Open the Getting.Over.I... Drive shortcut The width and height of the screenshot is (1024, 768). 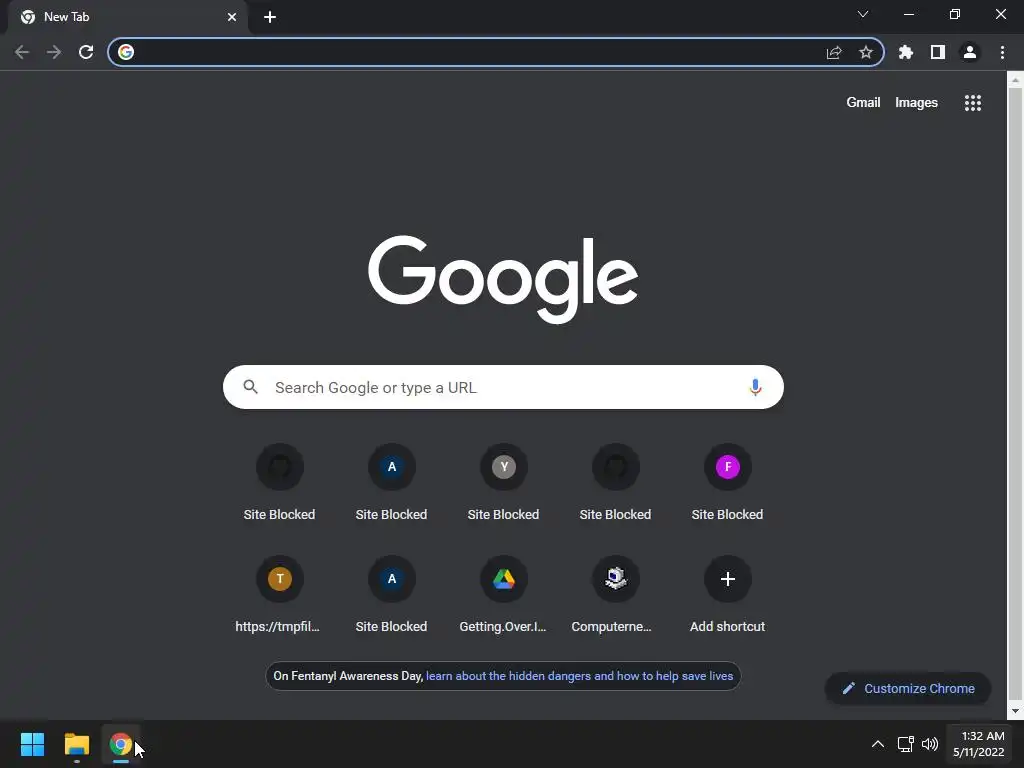504,595
